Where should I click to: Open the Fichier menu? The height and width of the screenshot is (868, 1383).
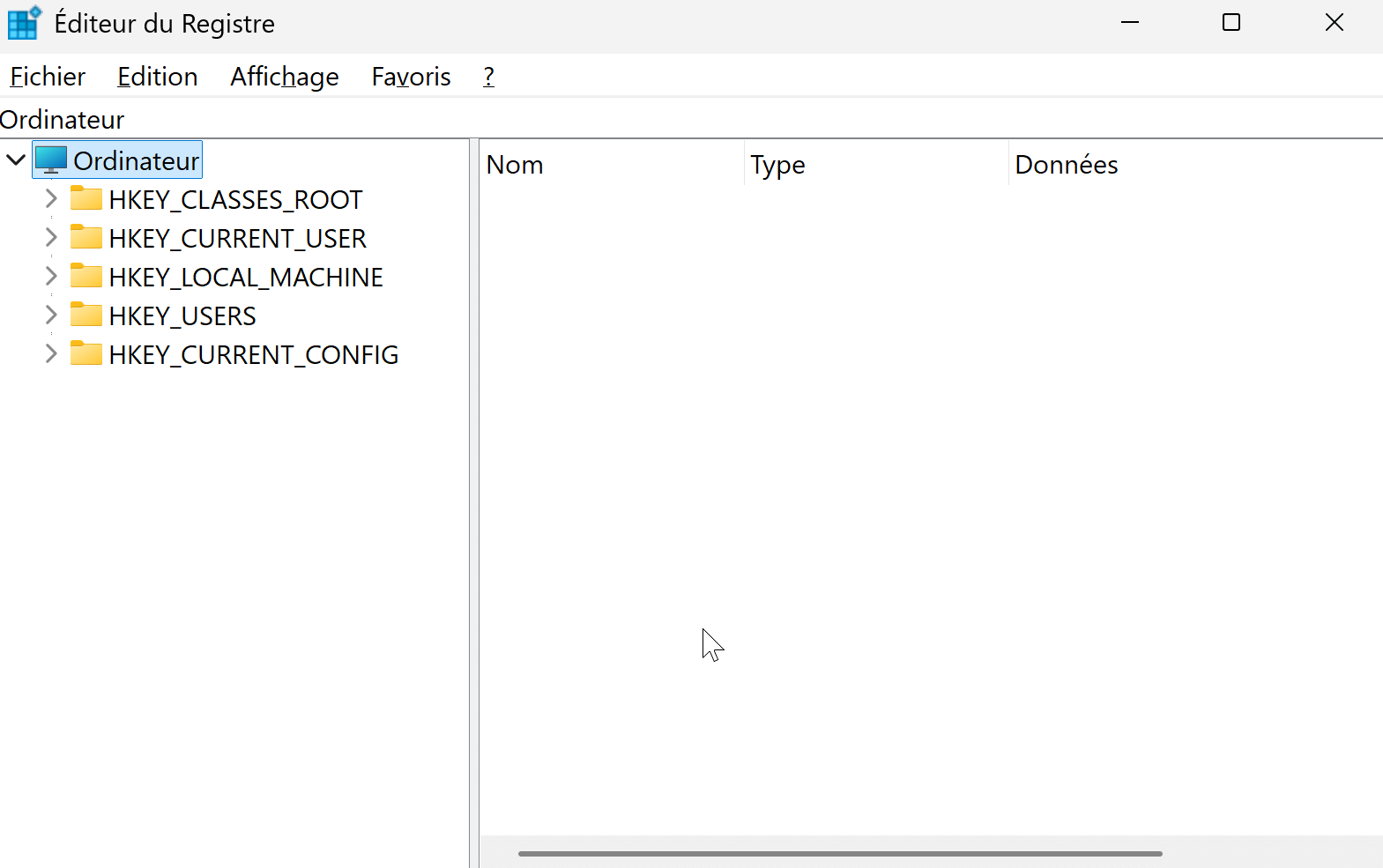48,77
